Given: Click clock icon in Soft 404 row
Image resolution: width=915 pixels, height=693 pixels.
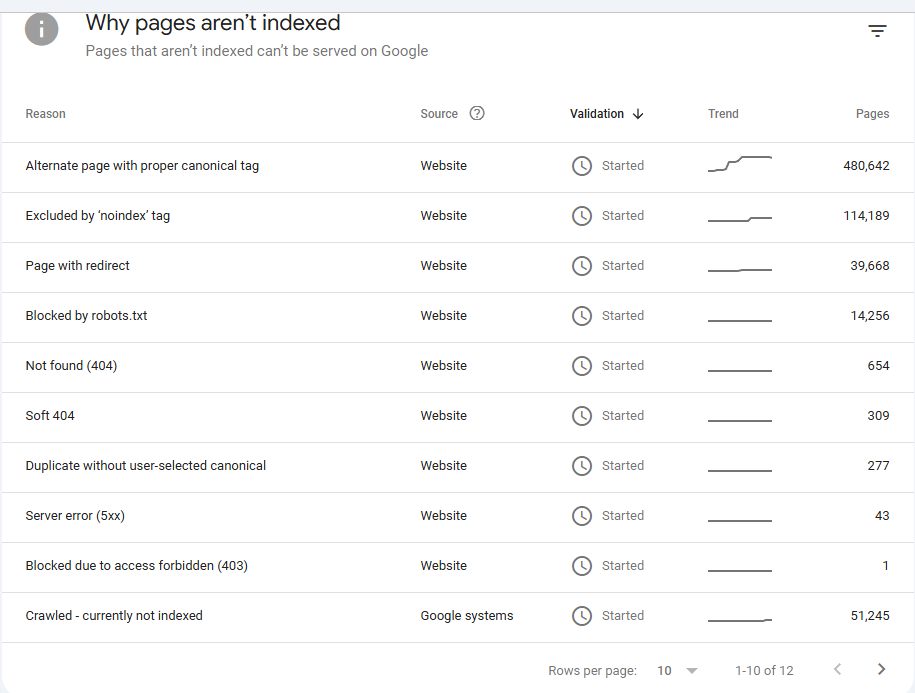Looking at the screenshot, I should pyautogui.click(x=581, y=416).
